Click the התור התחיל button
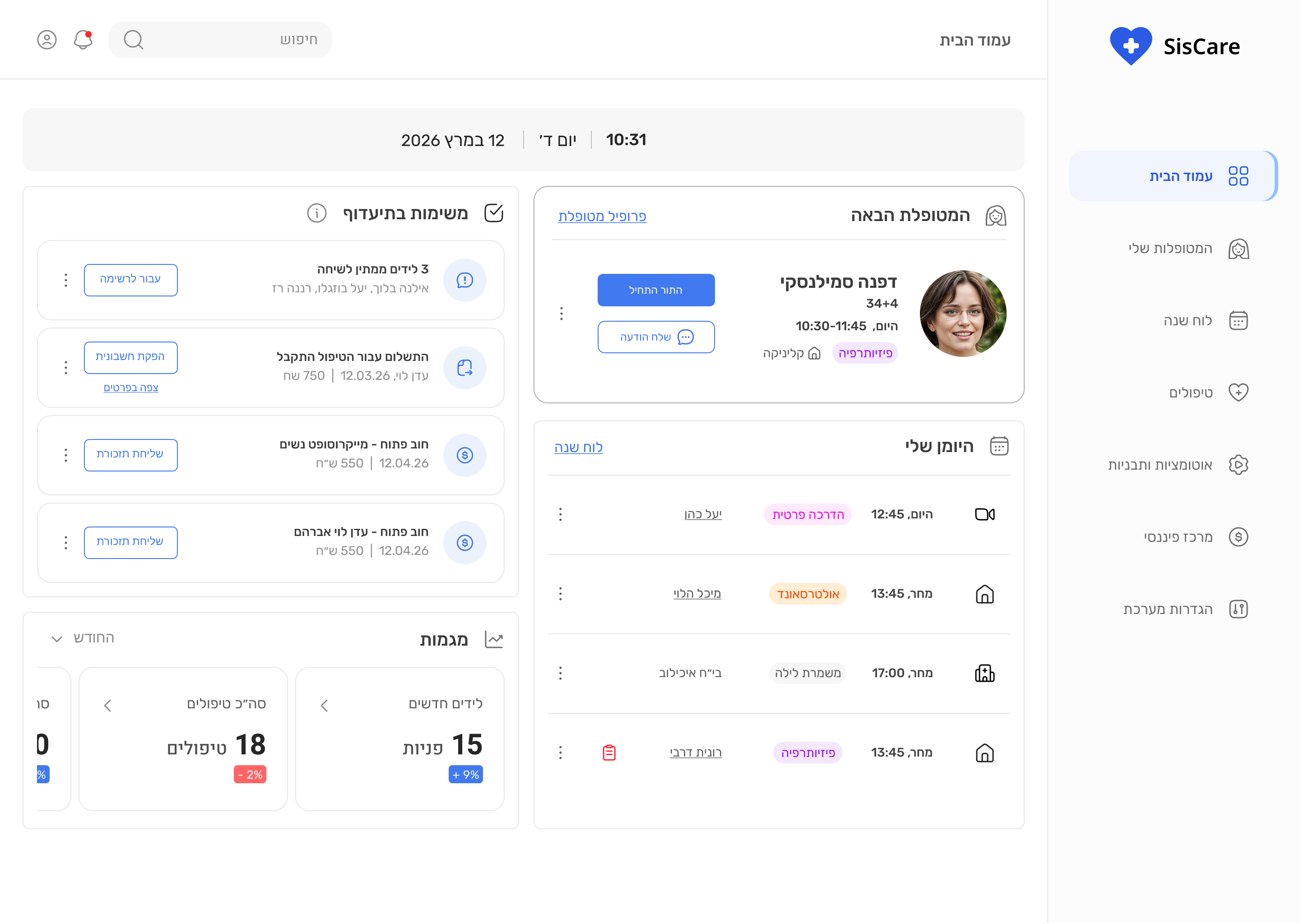The height and width of the screenshot is (924, 1300). tap(656, 290)
